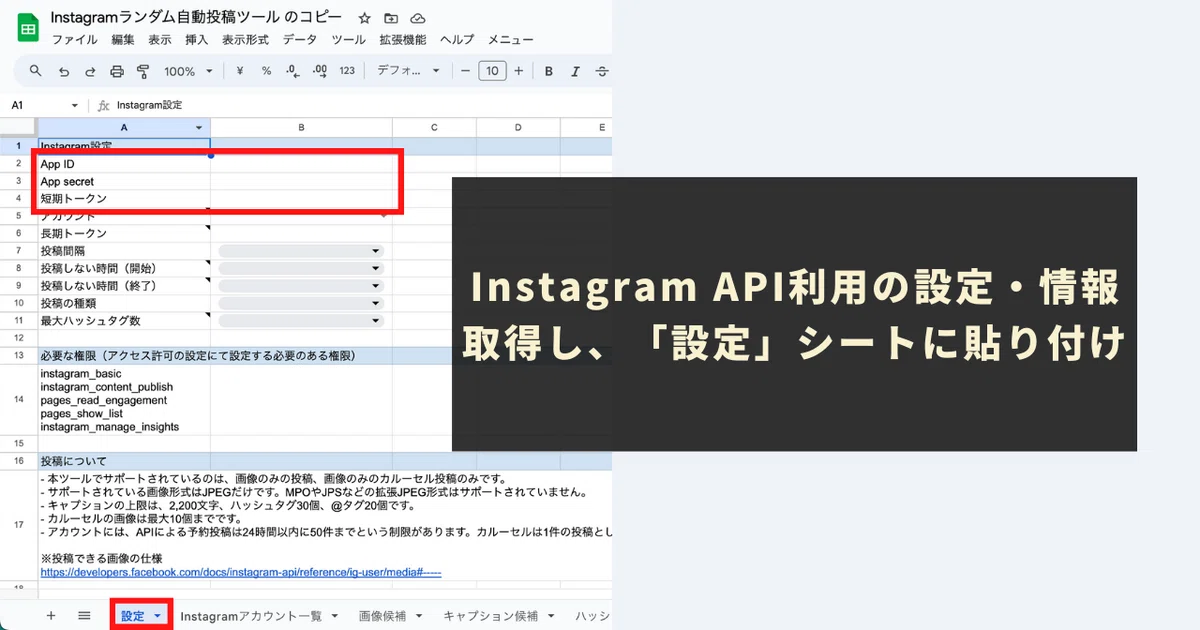Open the 拡張機能 menu
The height and width of the screenshot is (630, 1200).
click(403, 40)
